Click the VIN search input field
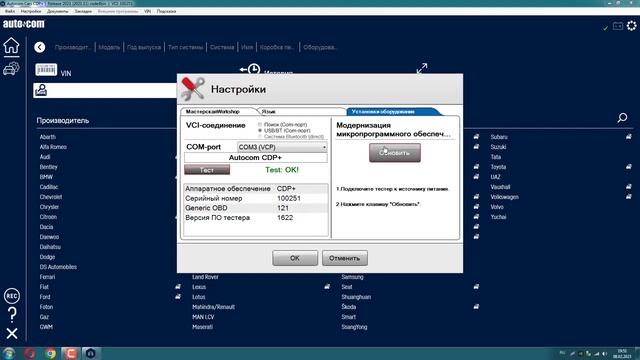Screen dimensions: 640x360 tap(105, 90)
